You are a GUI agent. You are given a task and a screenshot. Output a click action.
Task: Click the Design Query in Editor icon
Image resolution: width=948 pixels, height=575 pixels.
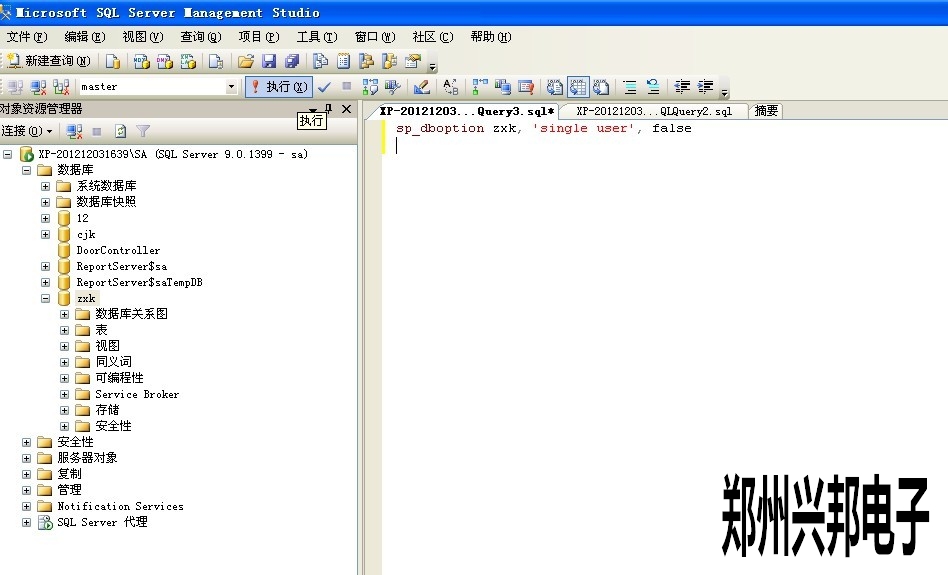(421, 87)
